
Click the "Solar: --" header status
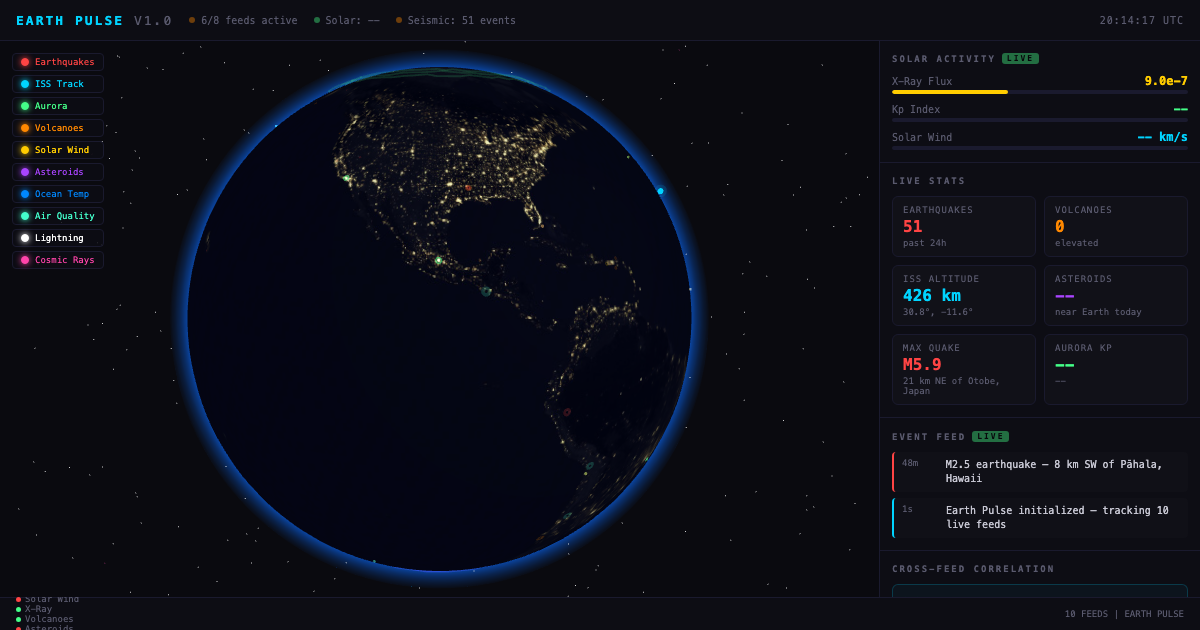347,20
